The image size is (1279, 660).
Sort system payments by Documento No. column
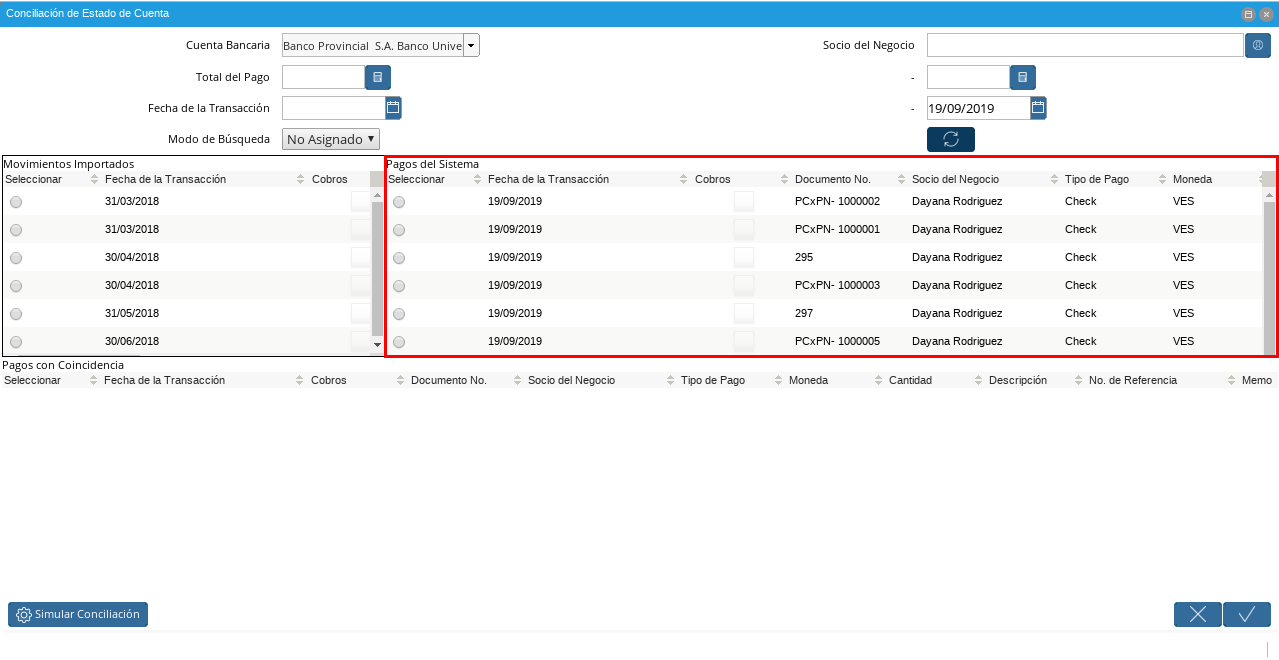coord(832,179)
